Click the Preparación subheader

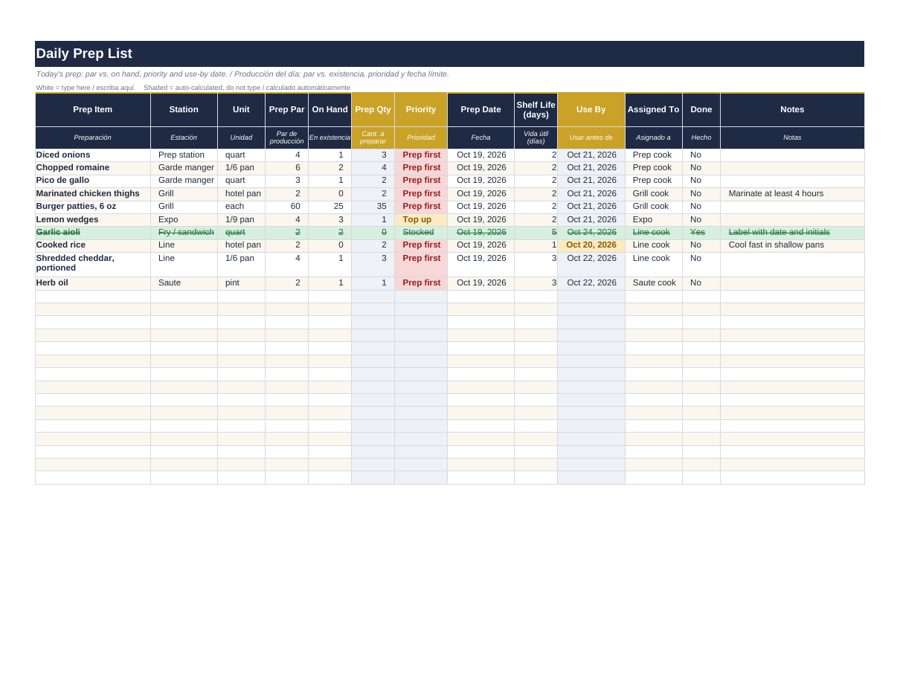tap(92, 138)
